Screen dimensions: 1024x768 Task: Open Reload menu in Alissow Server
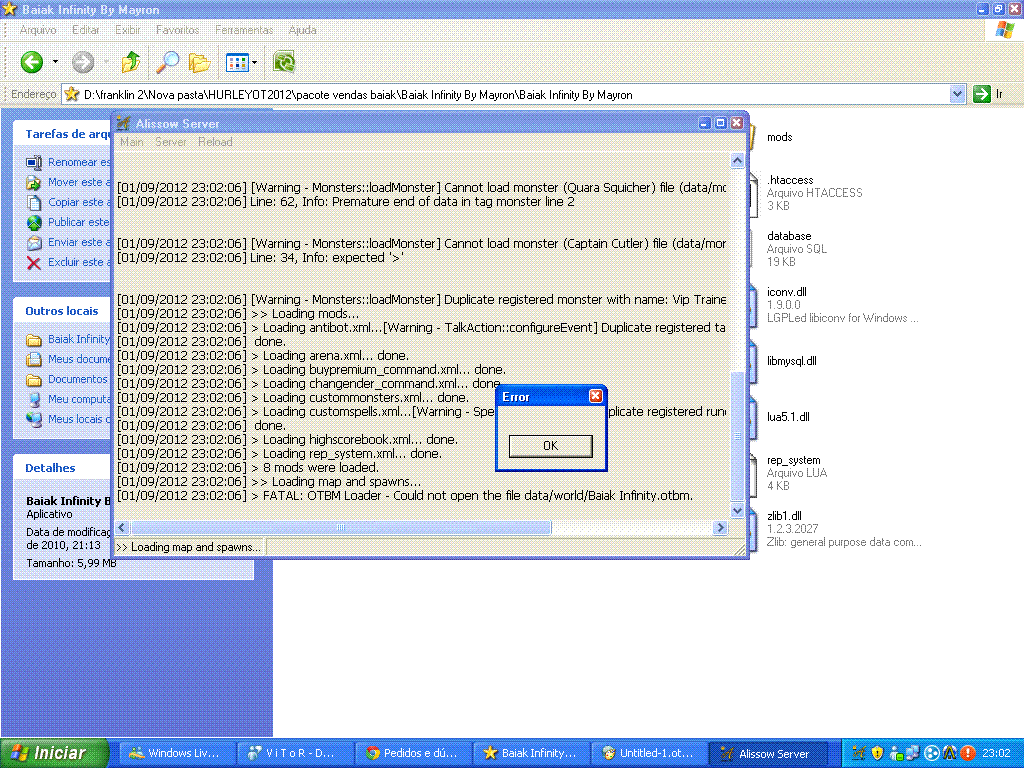[x=216, y=142]
